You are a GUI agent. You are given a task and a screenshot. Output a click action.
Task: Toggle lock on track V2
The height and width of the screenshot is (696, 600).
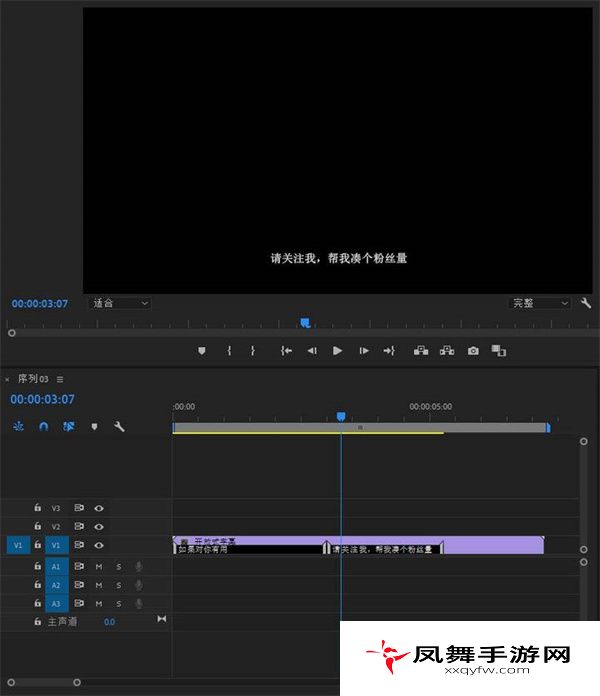pyautogui.click(x=38, y=526)
